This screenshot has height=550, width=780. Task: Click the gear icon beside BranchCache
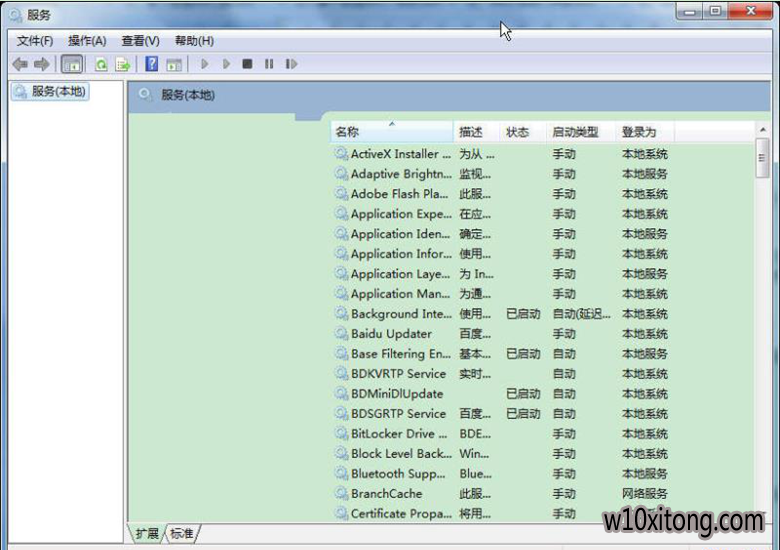coord(341,493)
